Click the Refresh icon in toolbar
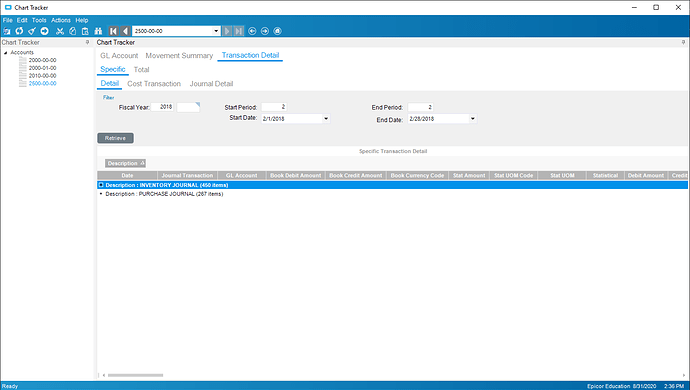Image resolution: width=690 pixels, height=390 pixels. [x=19, y=31]
